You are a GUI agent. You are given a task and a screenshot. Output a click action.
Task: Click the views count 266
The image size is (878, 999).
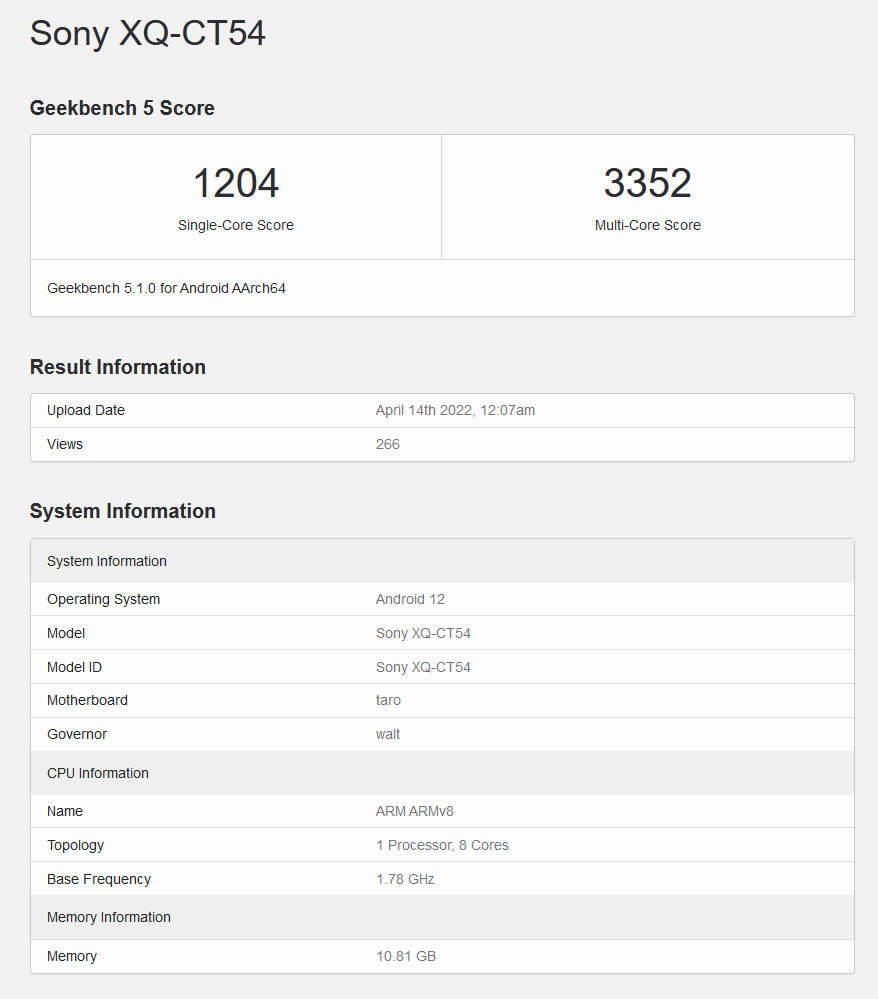387,444
